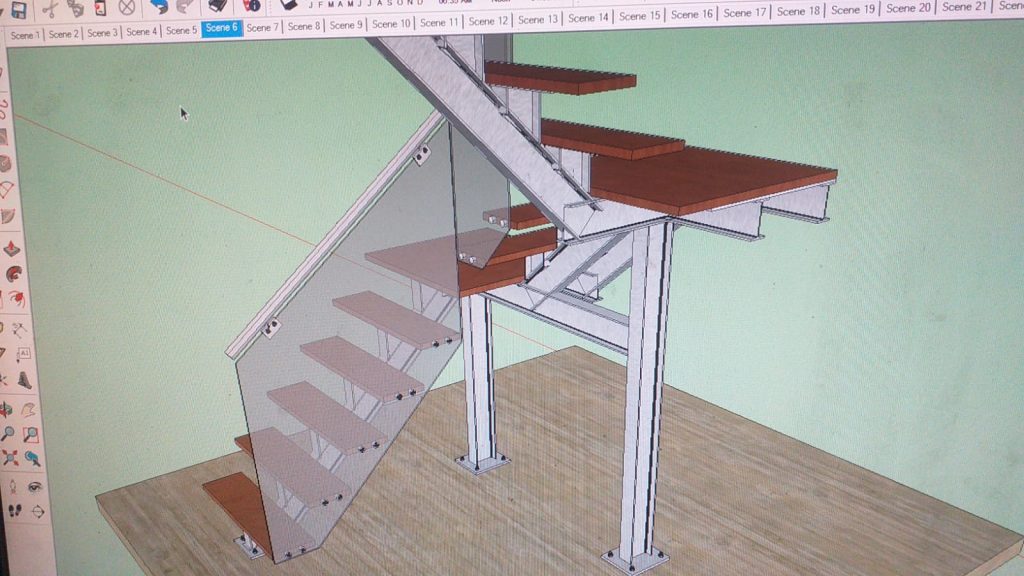The width and height of the screenshot is (1024, 576).
Task: Select the Text label tool
Action: [24, 354]
